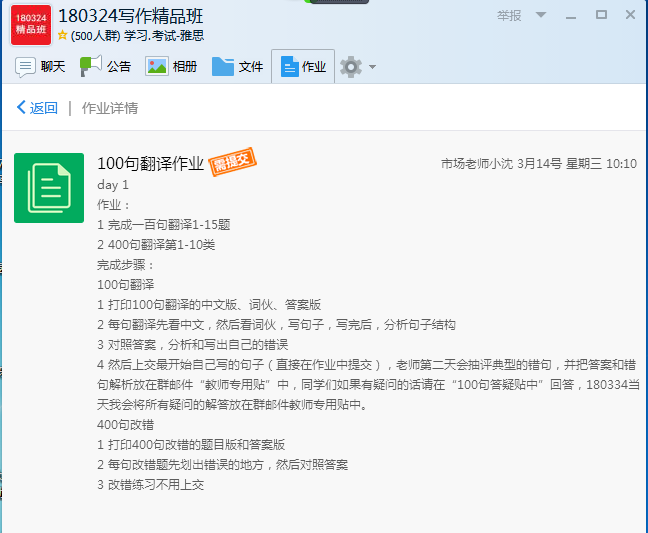Click the line '1 完成一百句翻译1-15题'

tap(164, 225)
